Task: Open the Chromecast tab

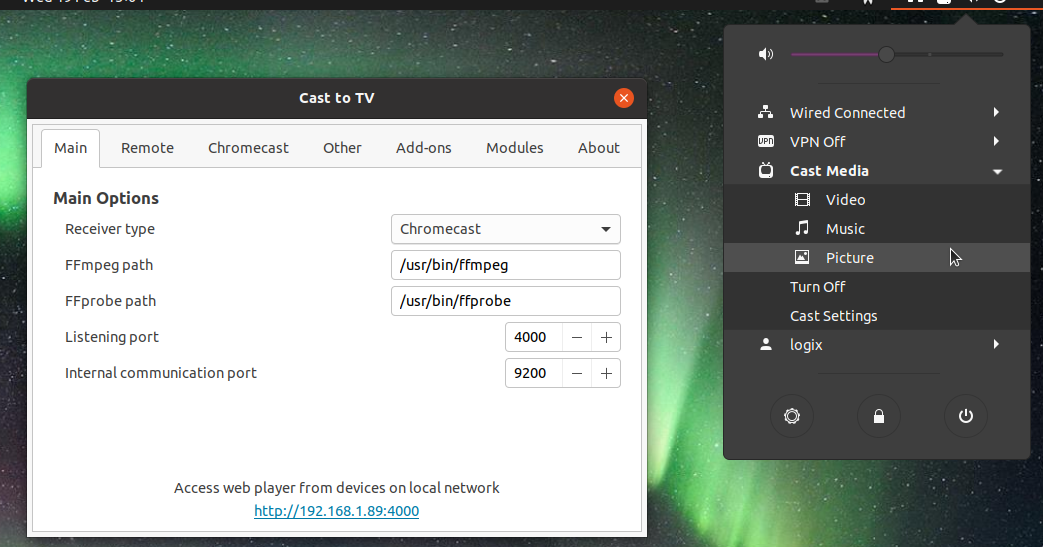Action: 248,148
